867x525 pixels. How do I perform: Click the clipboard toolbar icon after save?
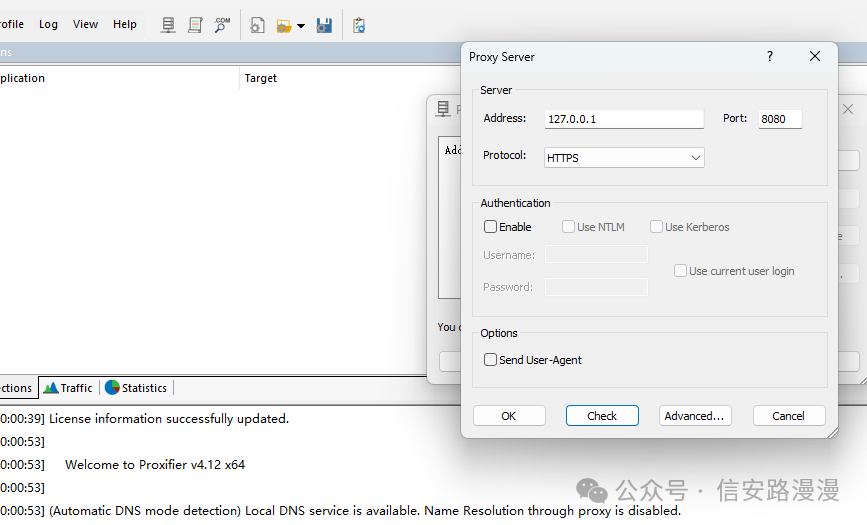pos(359,25)
